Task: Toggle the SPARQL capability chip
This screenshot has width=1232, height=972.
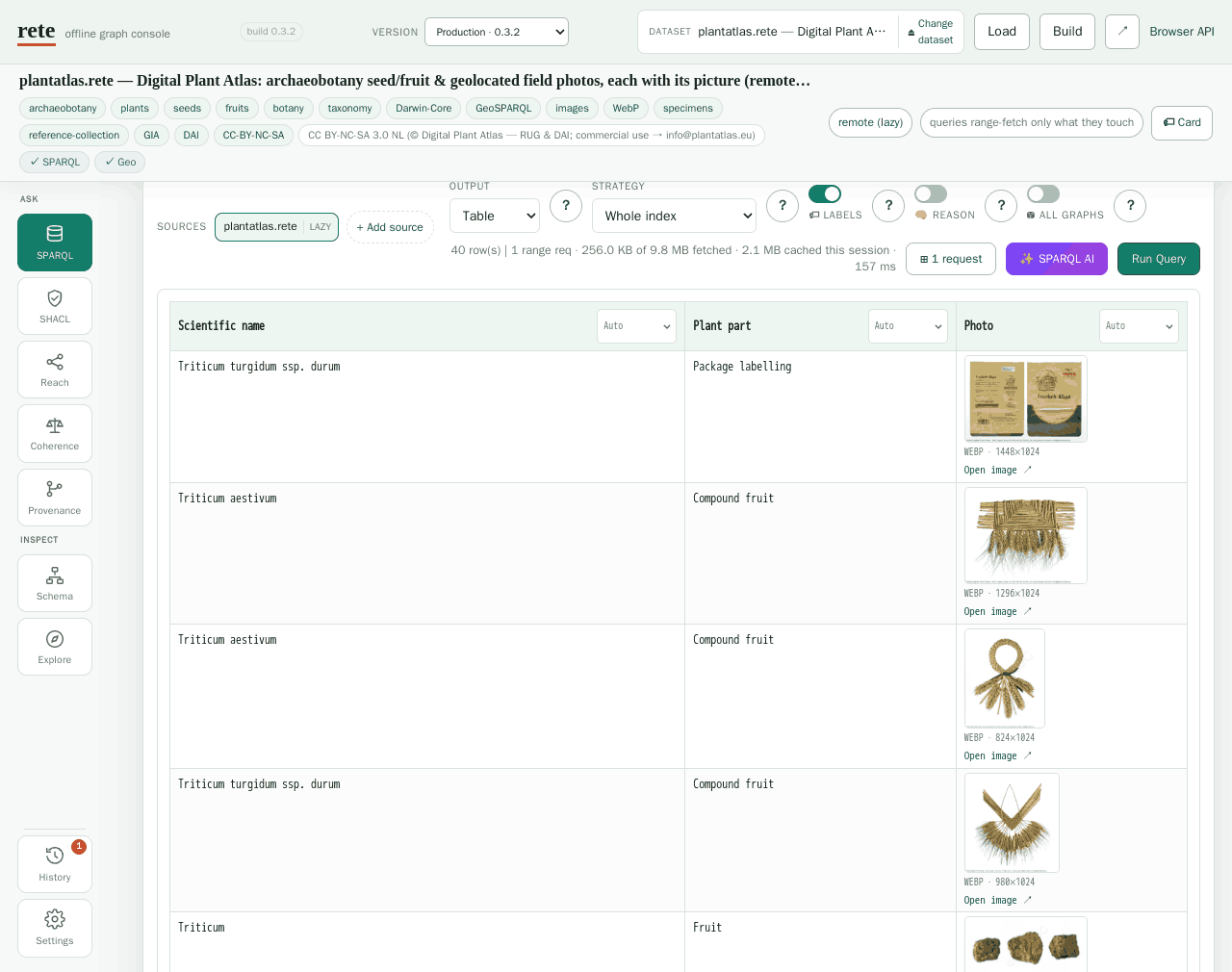Action: point(55,162)
